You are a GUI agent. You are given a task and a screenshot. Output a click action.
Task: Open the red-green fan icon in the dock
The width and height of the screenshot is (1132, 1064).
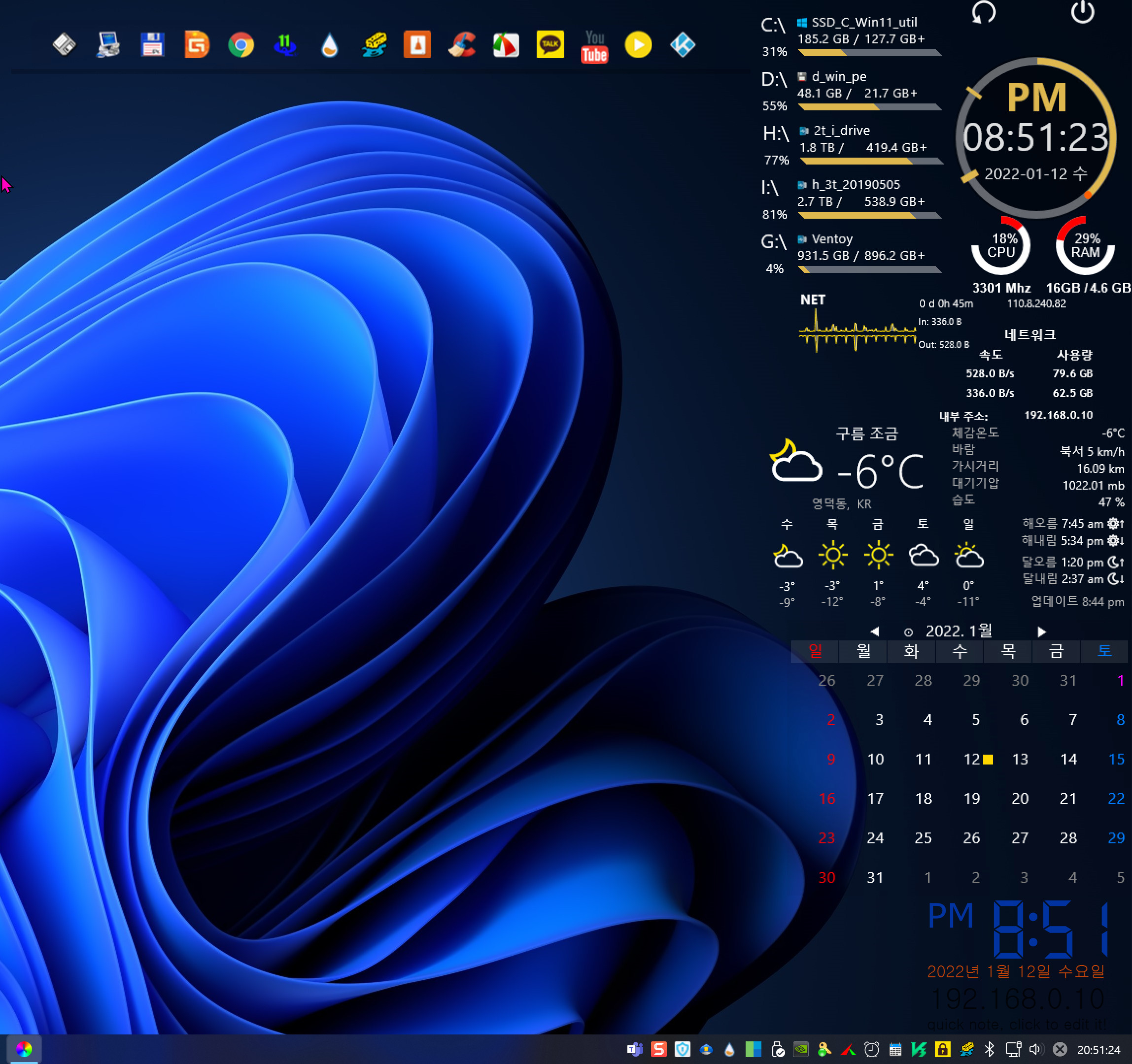506,45
